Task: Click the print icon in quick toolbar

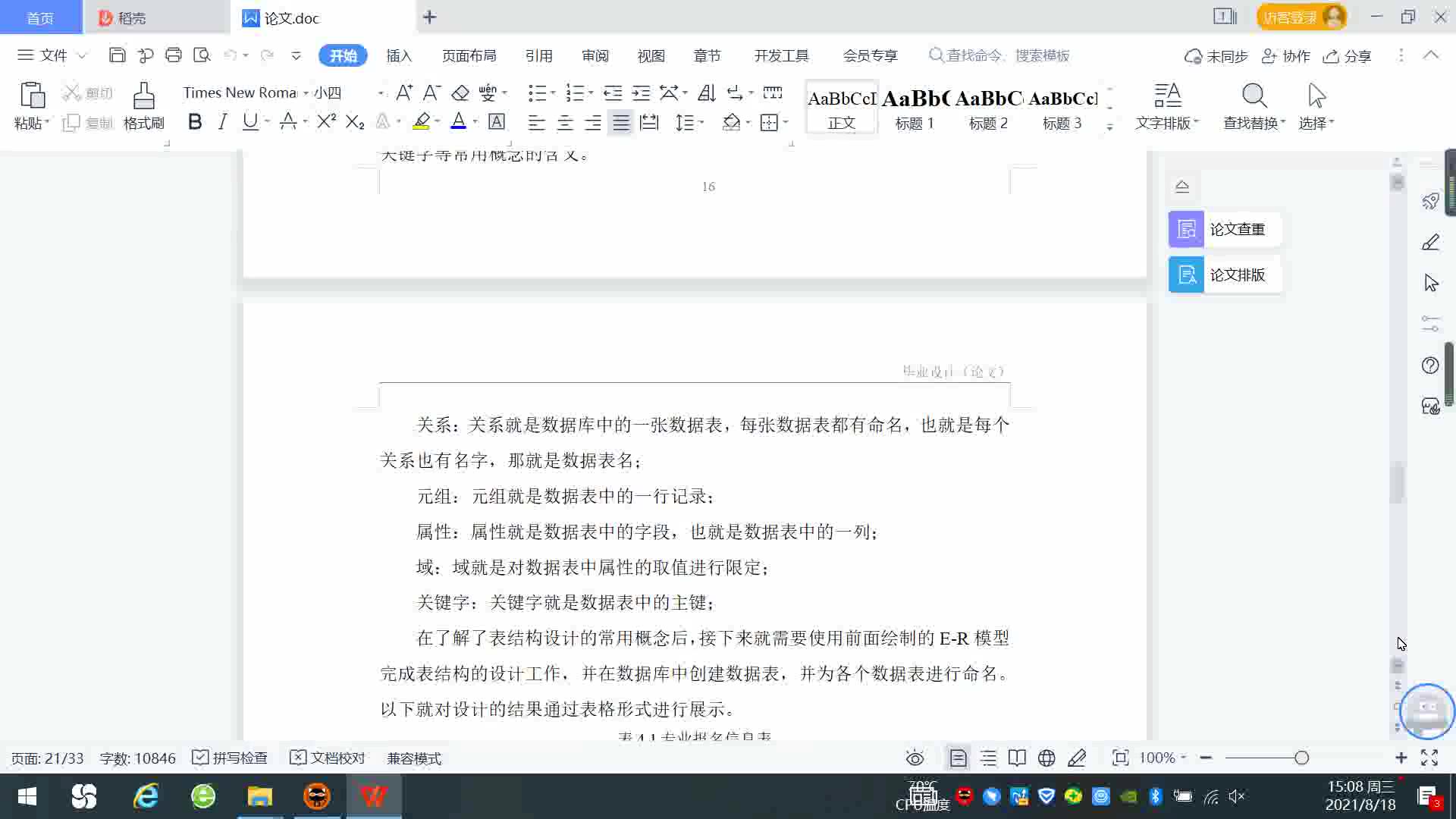Action: [174, 55]
